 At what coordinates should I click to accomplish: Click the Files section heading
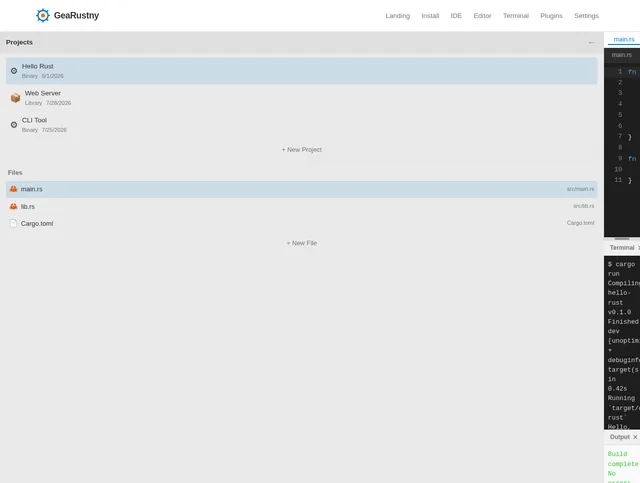coord(15,173)
